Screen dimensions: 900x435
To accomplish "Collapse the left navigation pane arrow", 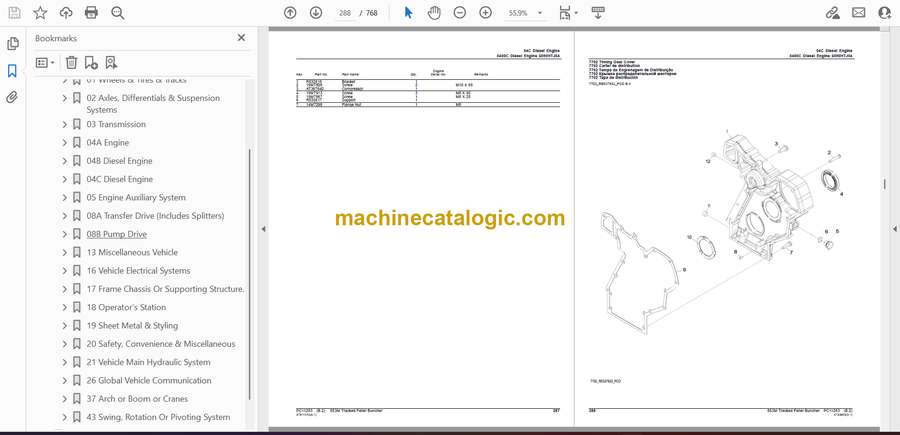I will [x=263, y=229].
